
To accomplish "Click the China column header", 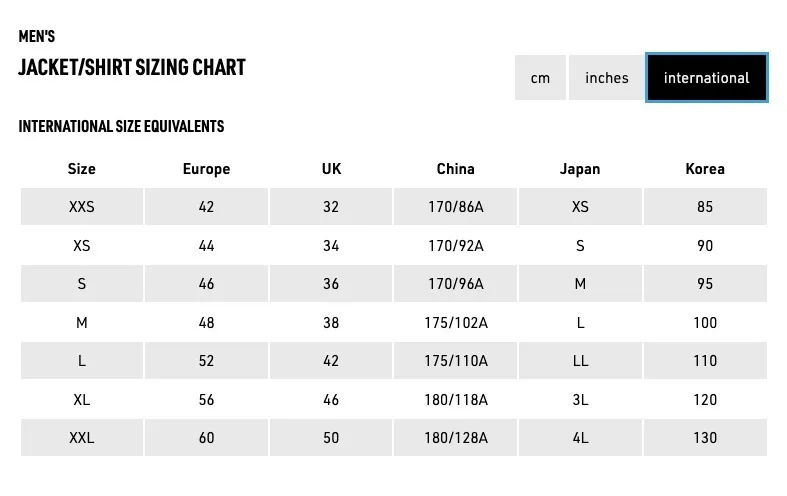I will click(x=456, y=169).
